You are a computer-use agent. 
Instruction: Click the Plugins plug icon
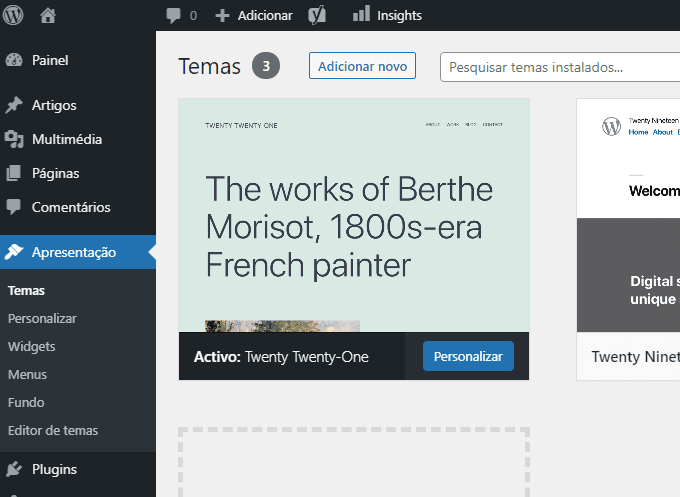14,469
